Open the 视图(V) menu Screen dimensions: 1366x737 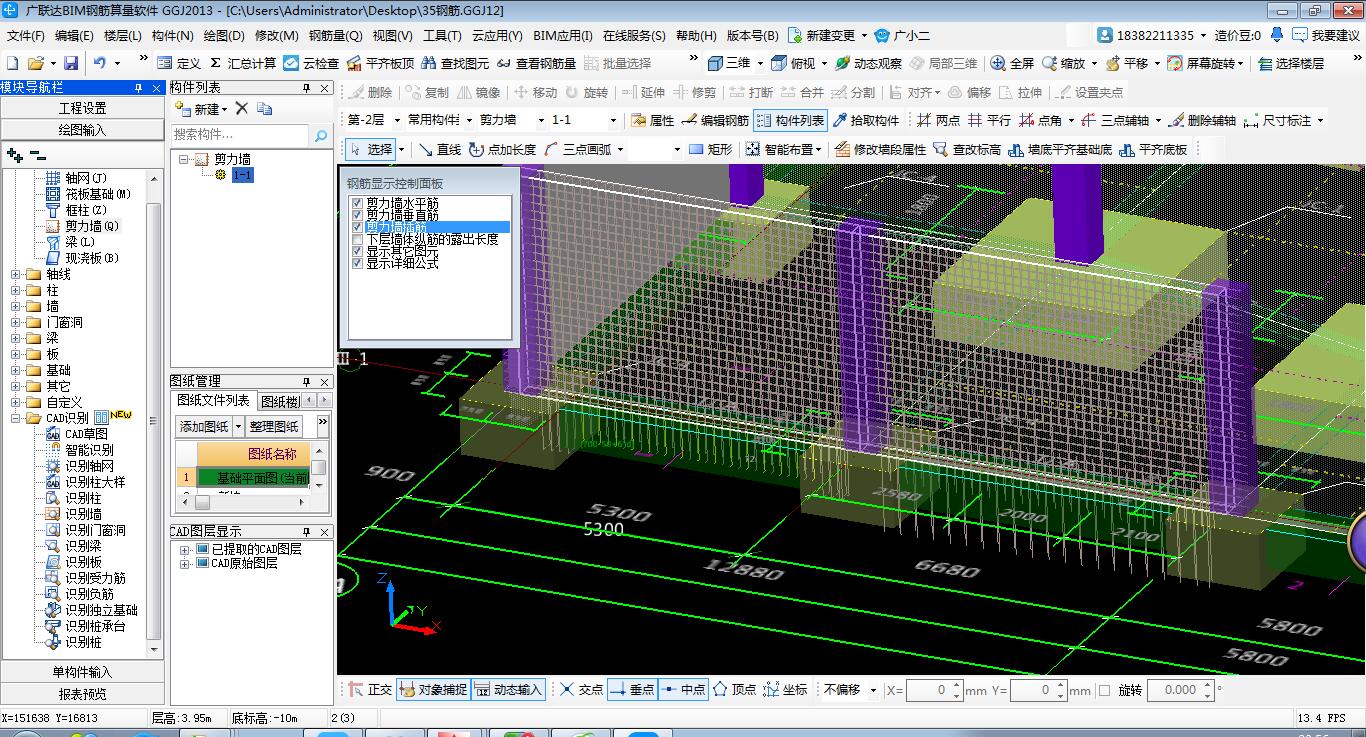click(x=392, y=35)
